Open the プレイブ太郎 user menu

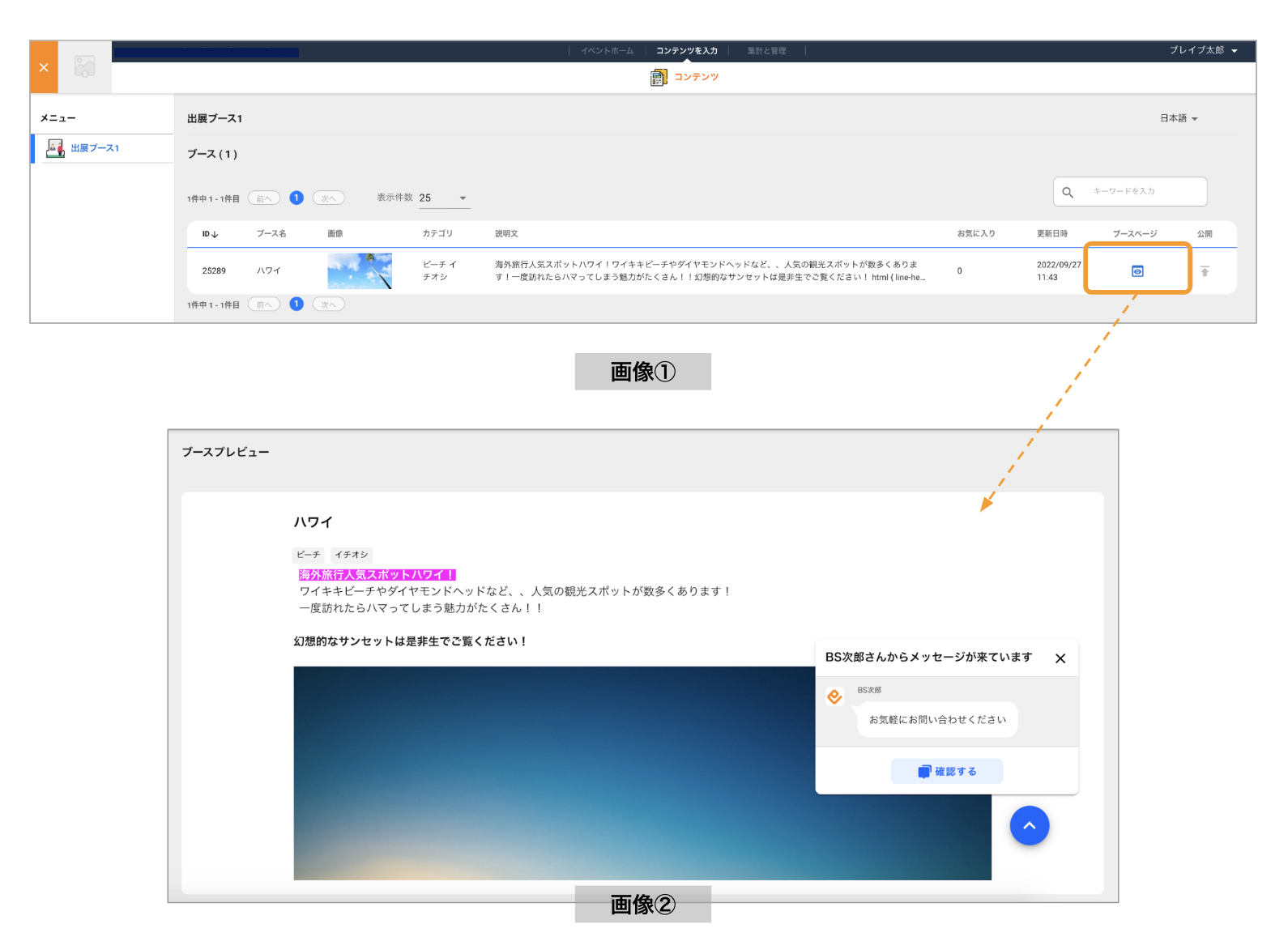point(1203,50)
